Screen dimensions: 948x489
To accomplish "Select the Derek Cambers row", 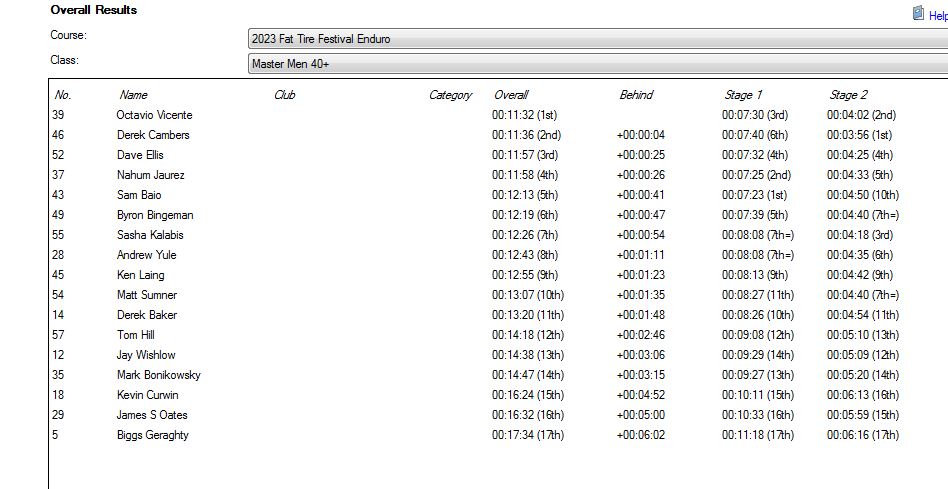I will tap(152, 135).
